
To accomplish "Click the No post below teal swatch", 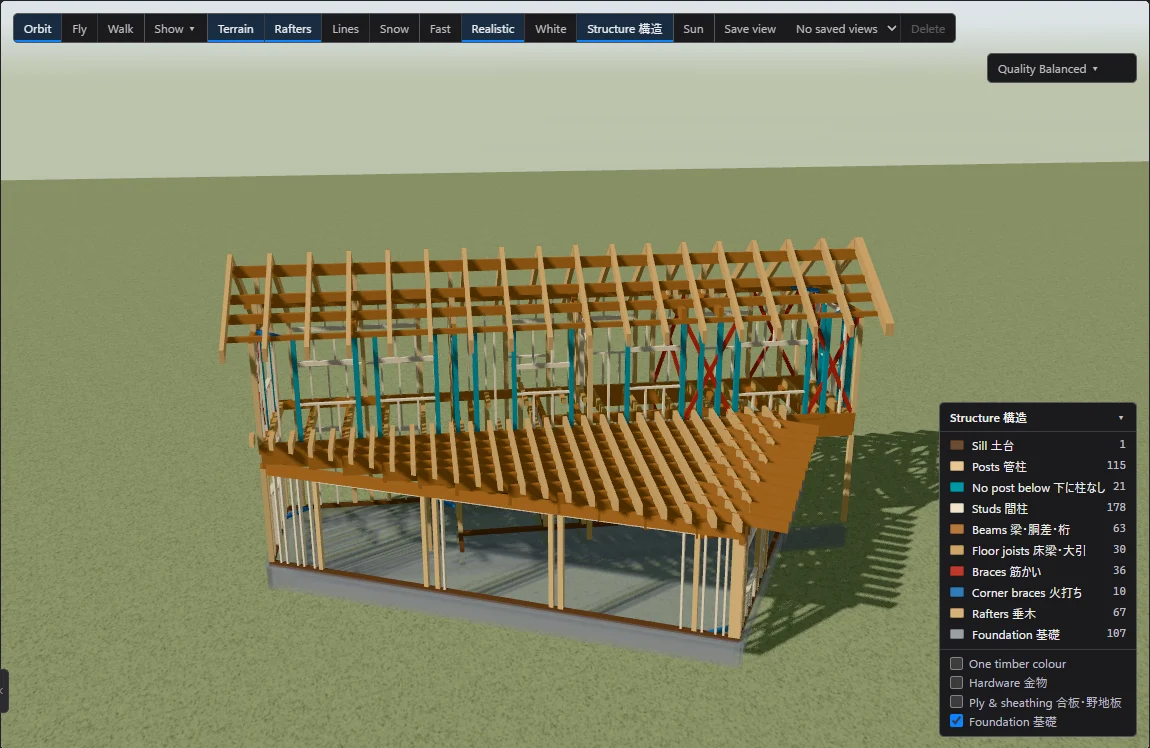I will pyautogui.click(x=957, y=488).
